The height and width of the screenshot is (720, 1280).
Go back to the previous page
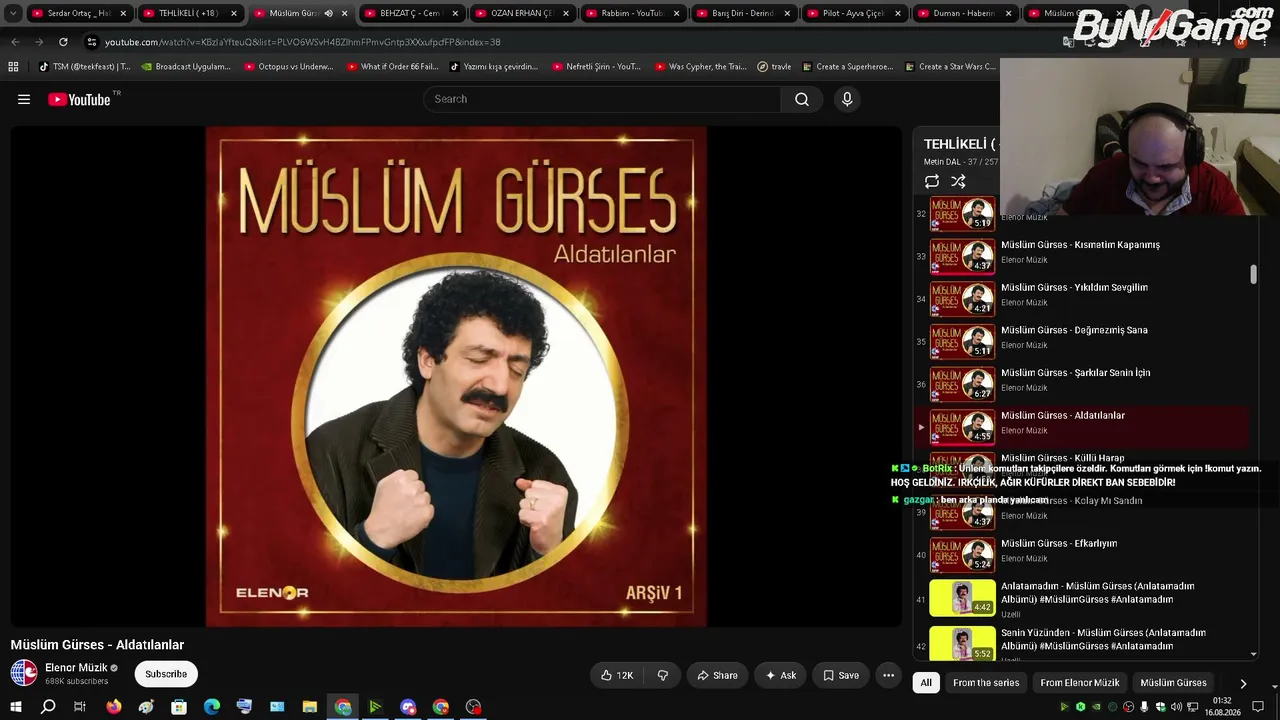click(x=15, y=42)
